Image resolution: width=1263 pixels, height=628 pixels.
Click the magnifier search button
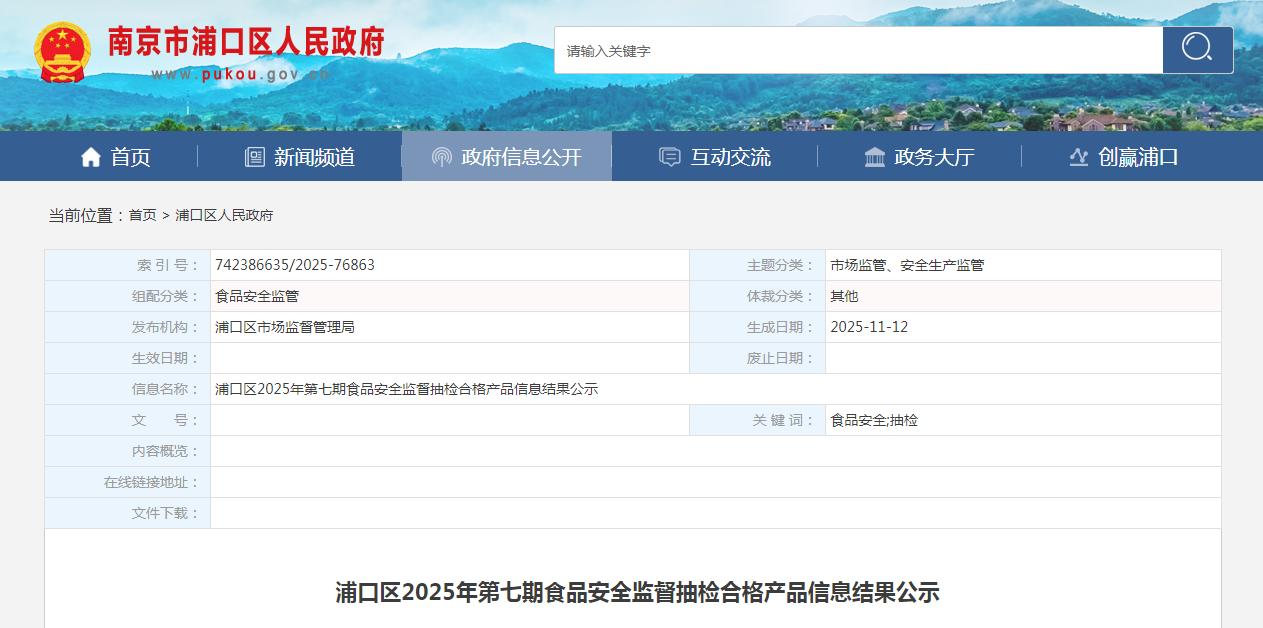[x=1197, y=50]
